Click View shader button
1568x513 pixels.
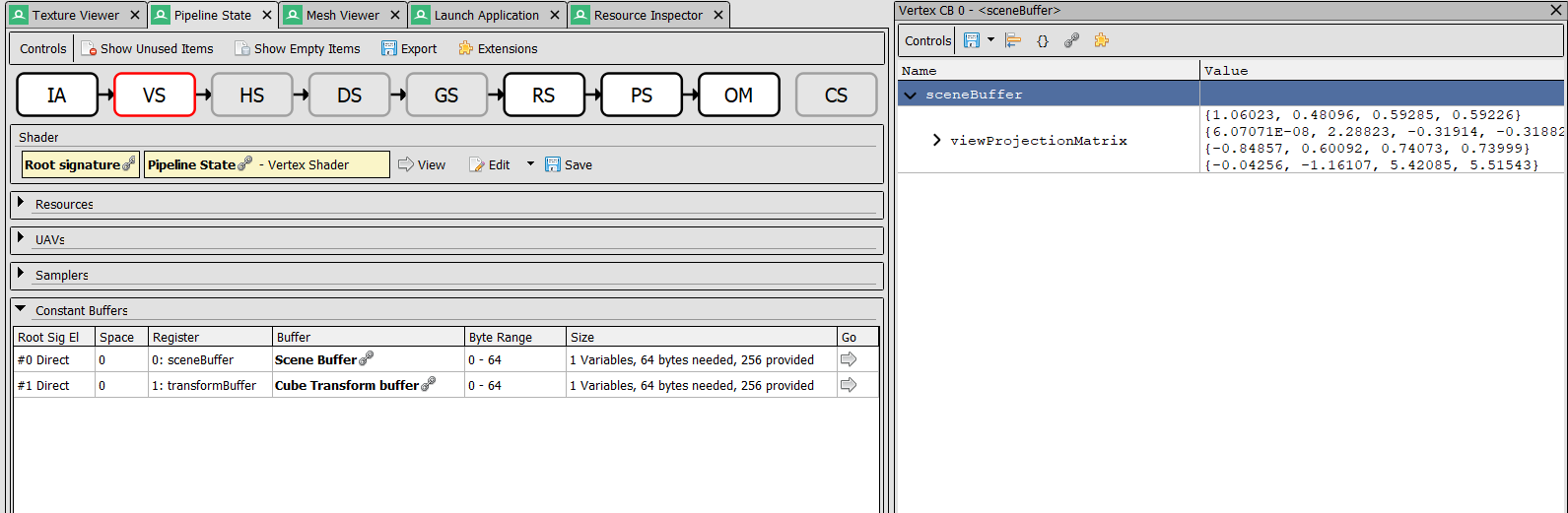(422, 164)
